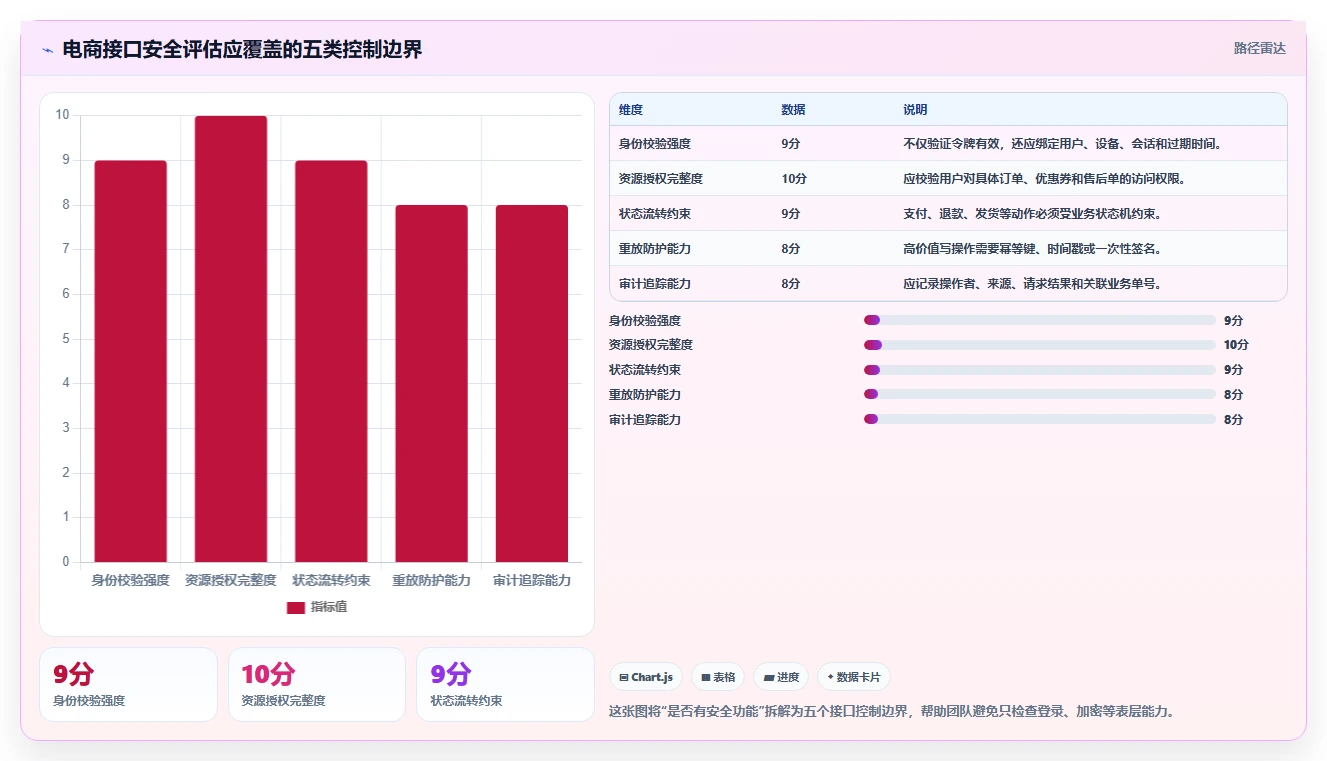Click the 9分 状态流转约束 data card

pos(505,684)
